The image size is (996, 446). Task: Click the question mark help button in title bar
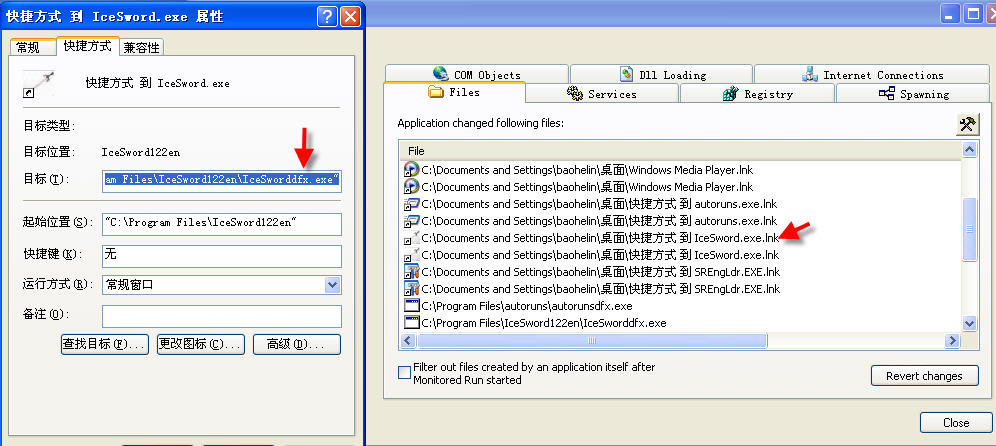coord(327,17)
